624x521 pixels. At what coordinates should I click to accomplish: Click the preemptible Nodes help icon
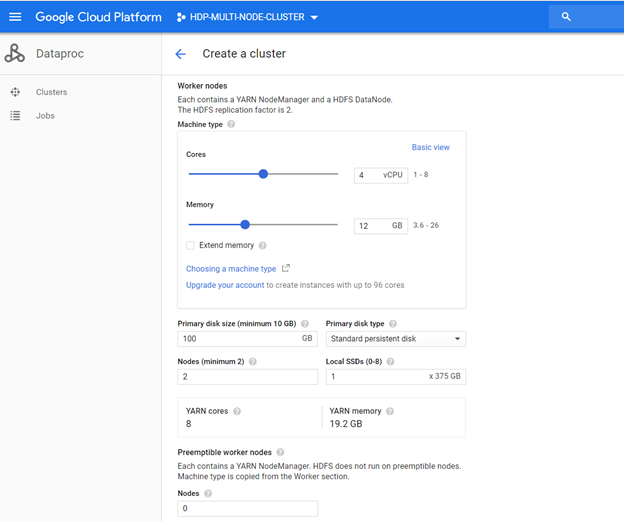point(208,494)
